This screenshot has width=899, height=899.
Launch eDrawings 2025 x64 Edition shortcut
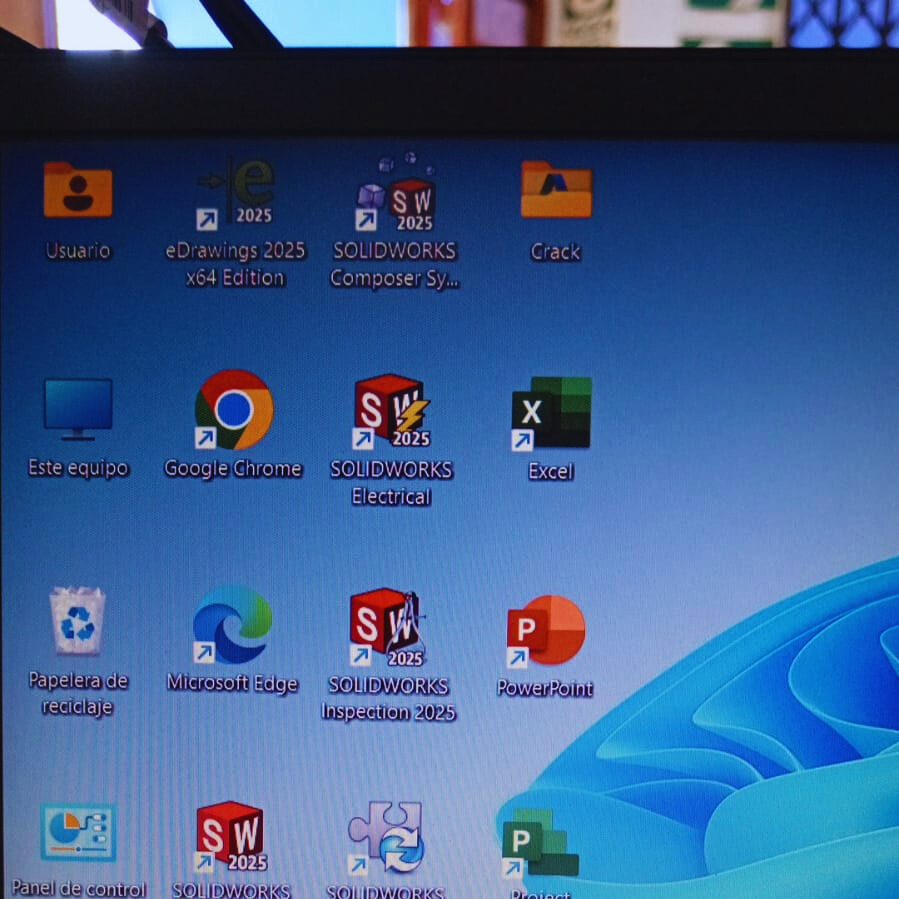click(x=236, y=194)
